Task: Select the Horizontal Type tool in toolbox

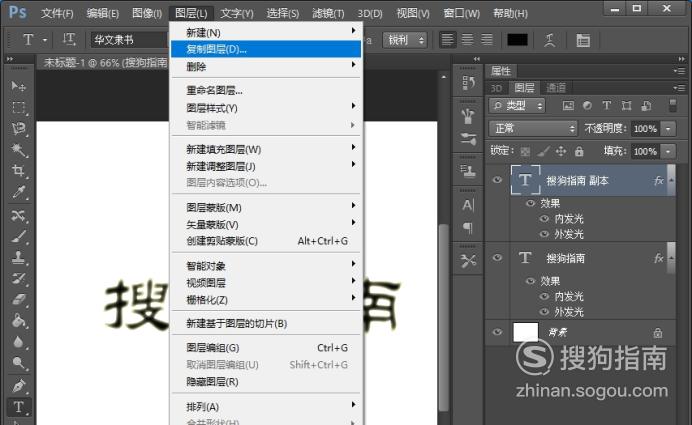Action: [x=18, y=407]
